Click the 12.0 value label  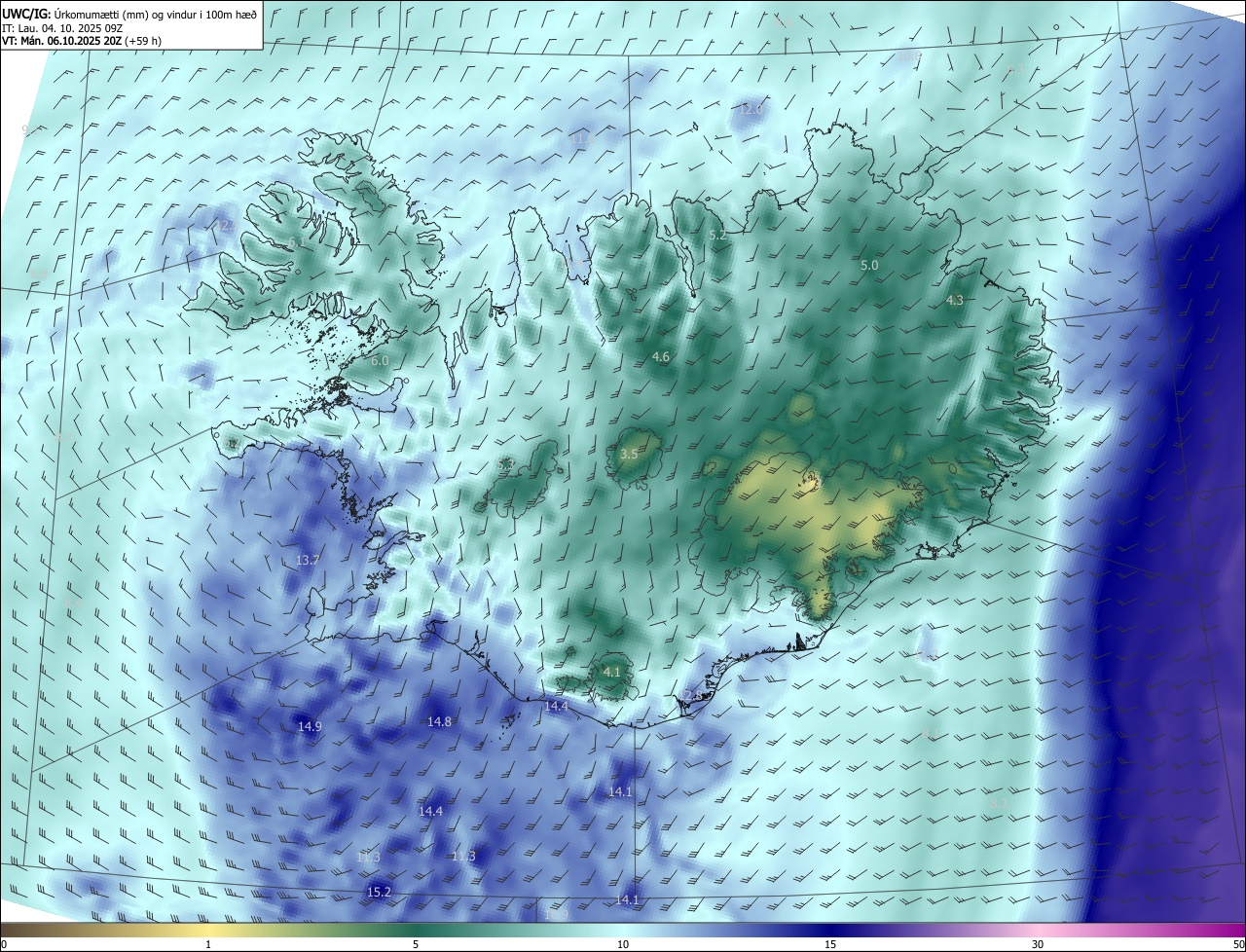[751, 109]
